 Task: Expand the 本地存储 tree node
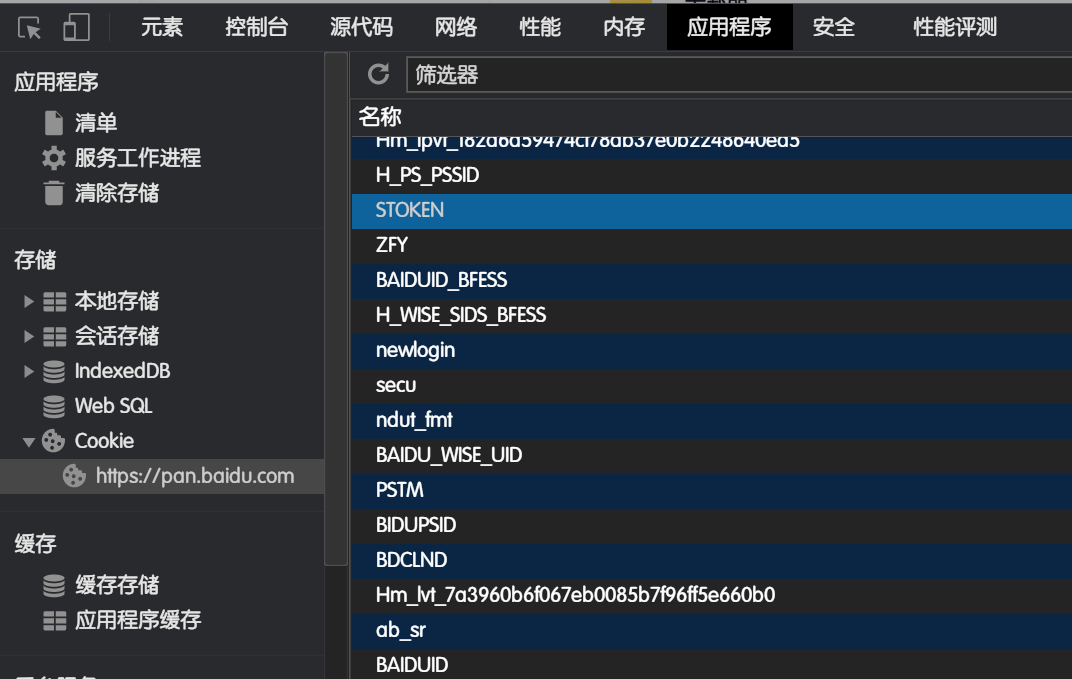click(x=29, y=301)
